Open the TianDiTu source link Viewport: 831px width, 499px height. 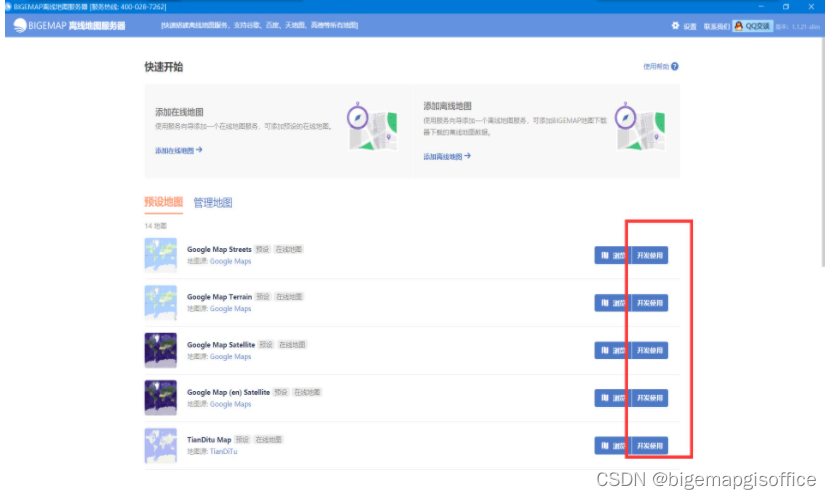click(224, 451)
